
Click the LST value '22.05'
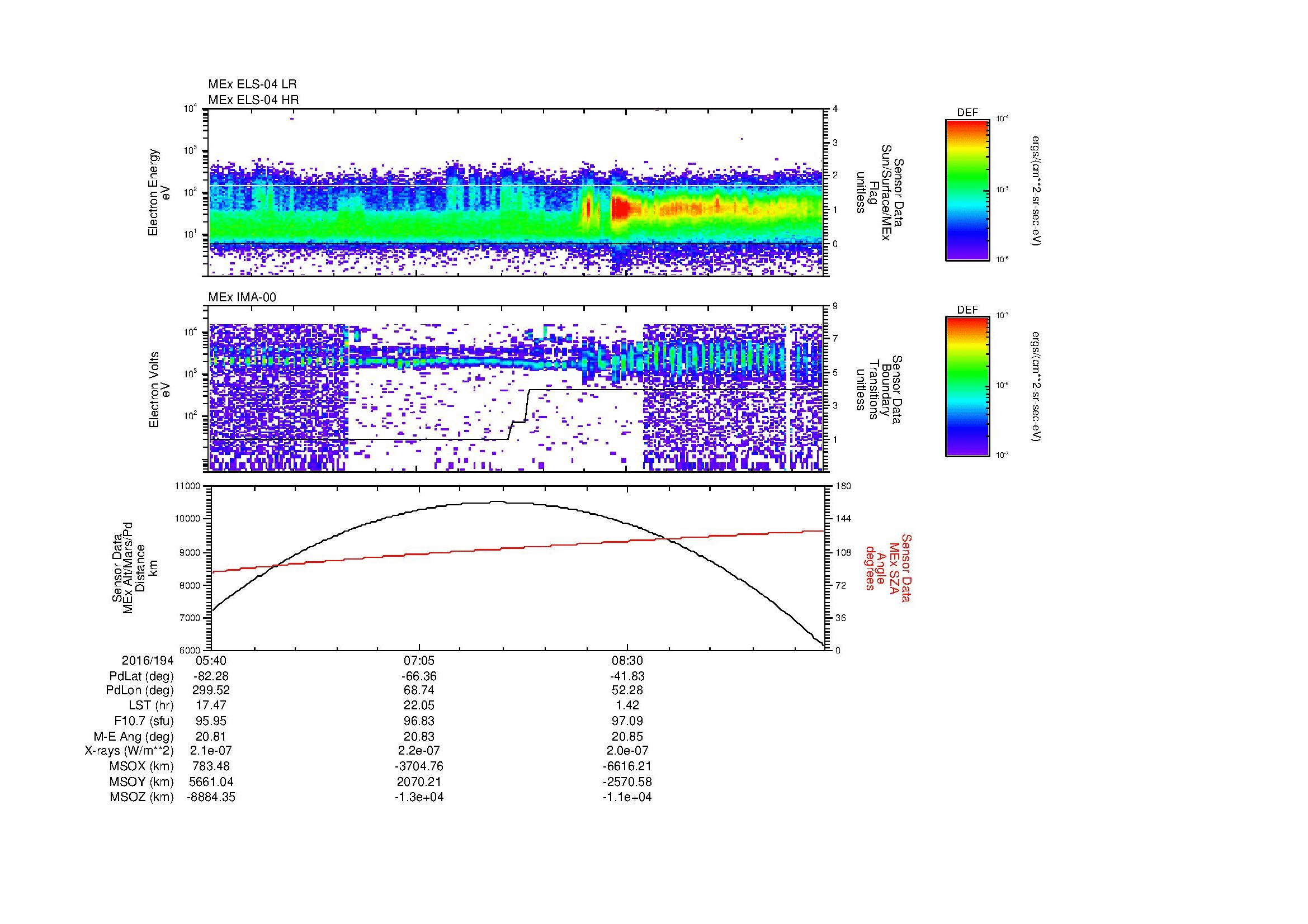click(419, 705)
